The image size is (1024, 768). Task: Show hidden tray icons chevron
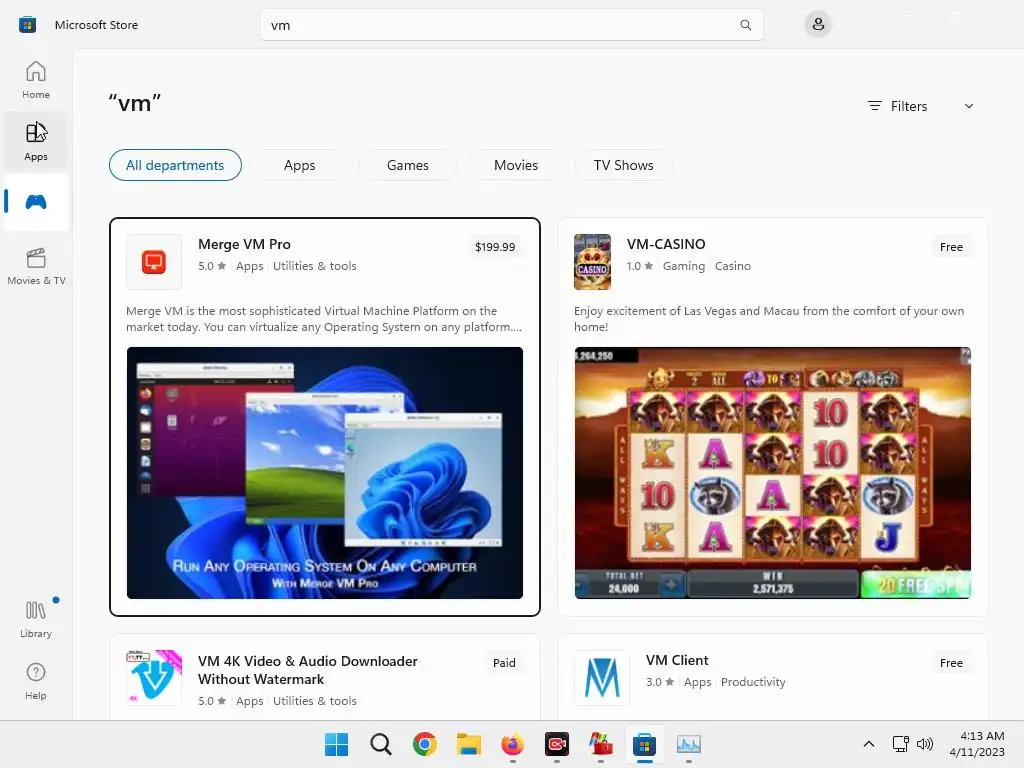(x=869, y=744)
